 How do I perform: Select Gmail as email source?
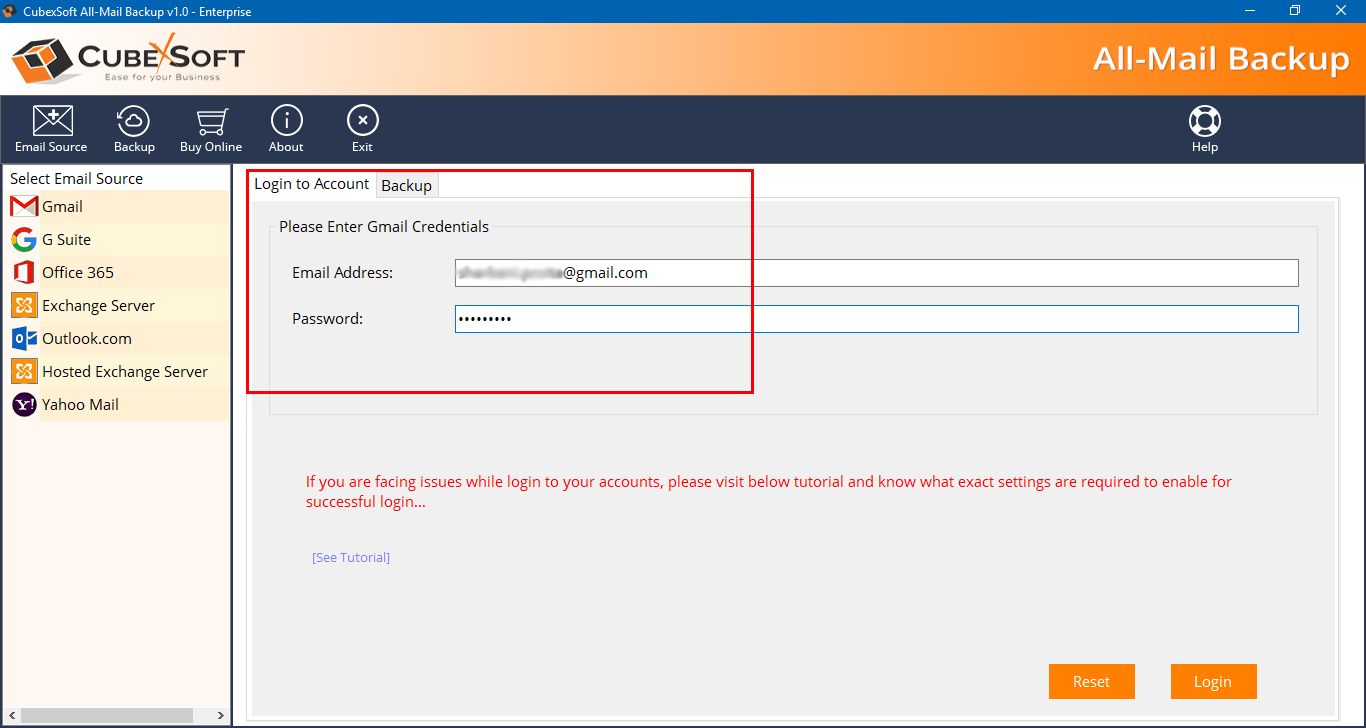click(x=62, y=207)
